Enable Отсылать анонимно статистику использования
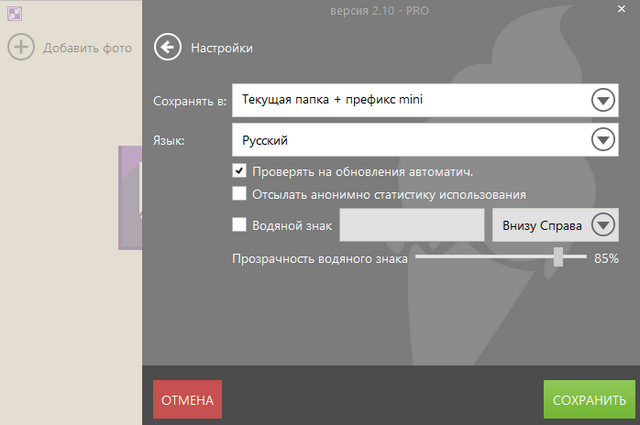Viewport: 640px width, 425px height. tap(239, 194)
